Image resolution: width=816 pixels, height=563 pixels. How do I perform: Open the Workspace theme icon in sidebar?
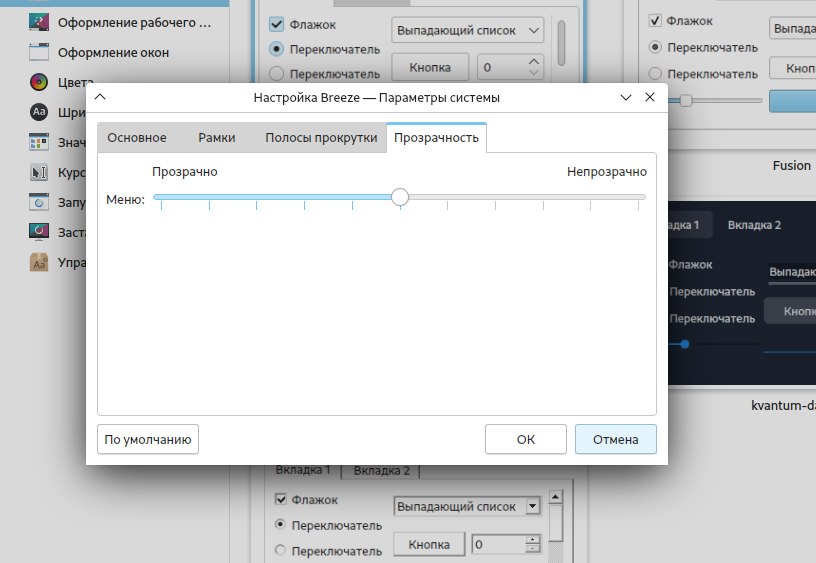pos(39,22)
